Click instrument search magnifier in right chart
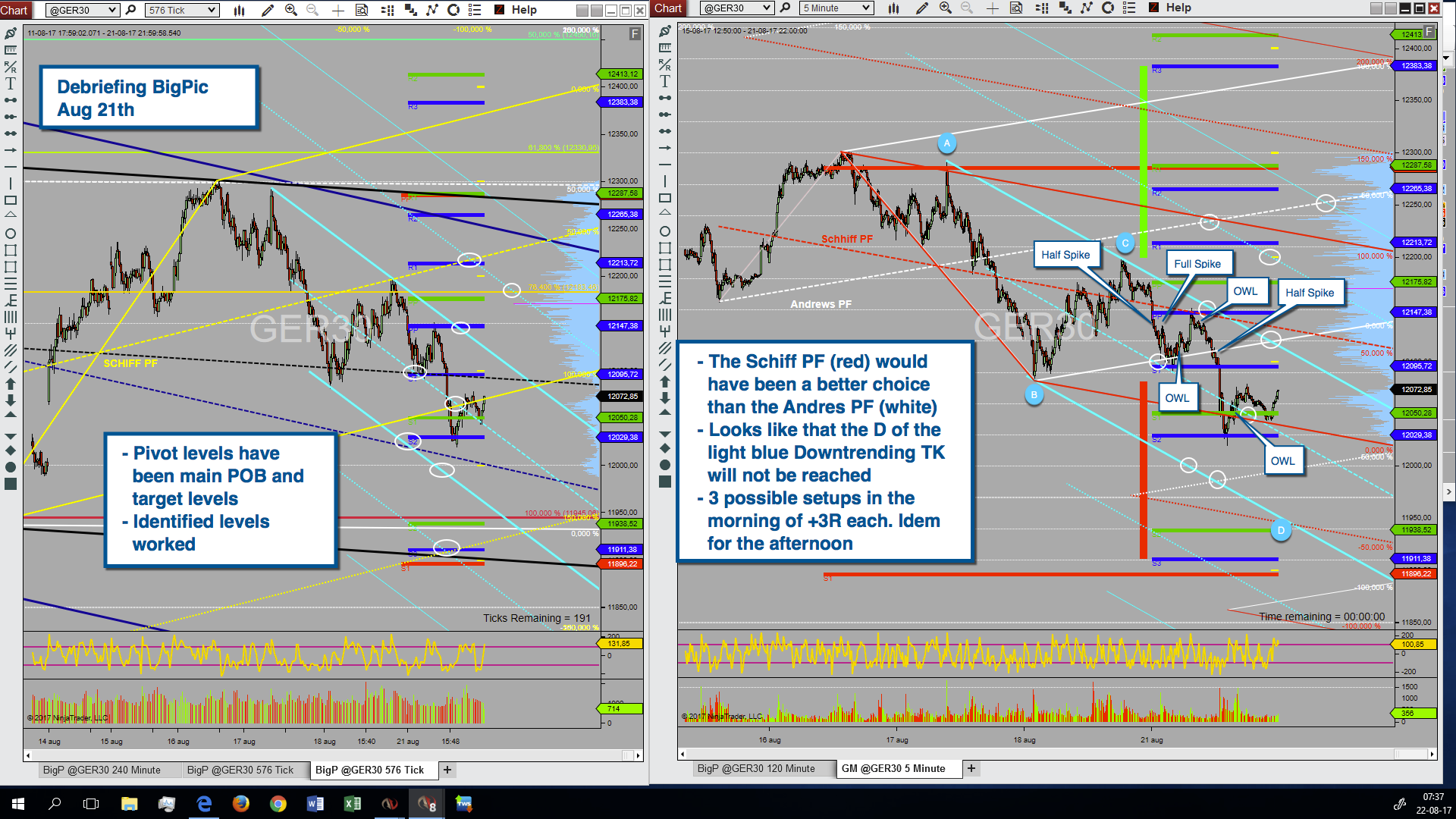The image size is (1456, 819). click(x=785, y=8)
